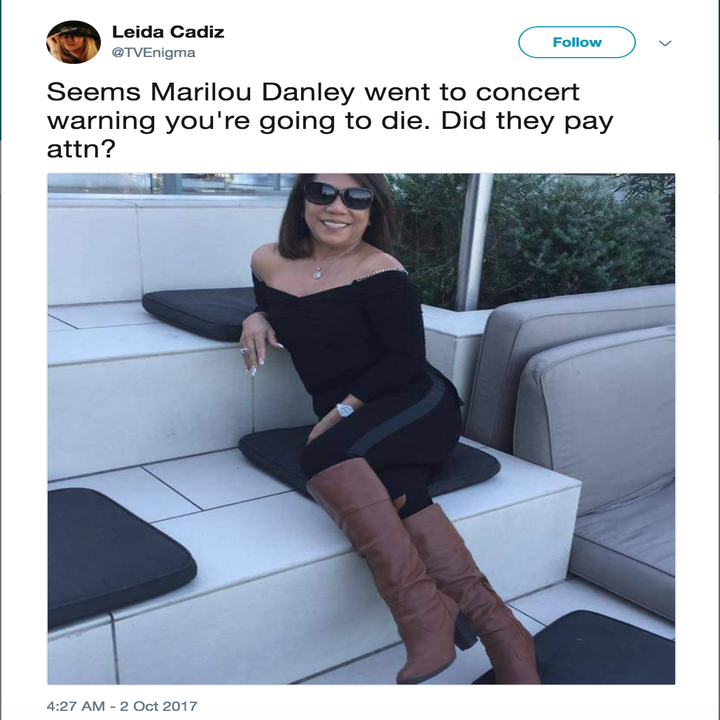
Task: Open the attached photo of the seated woman
Action: [361, 428]
